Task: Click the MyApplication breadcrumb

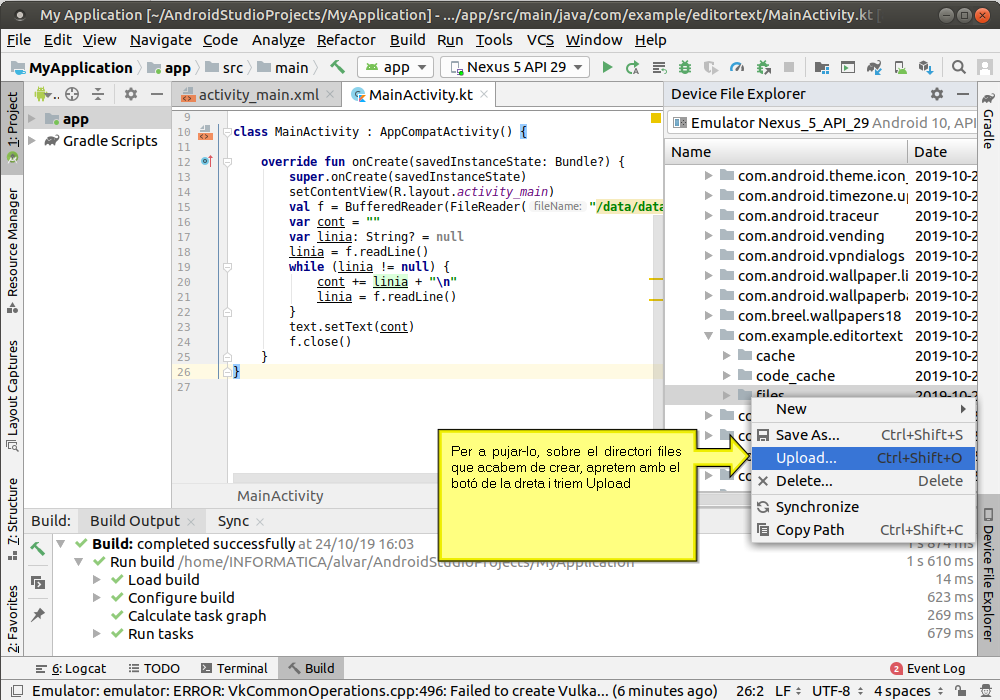Action: tap(72, 68)
